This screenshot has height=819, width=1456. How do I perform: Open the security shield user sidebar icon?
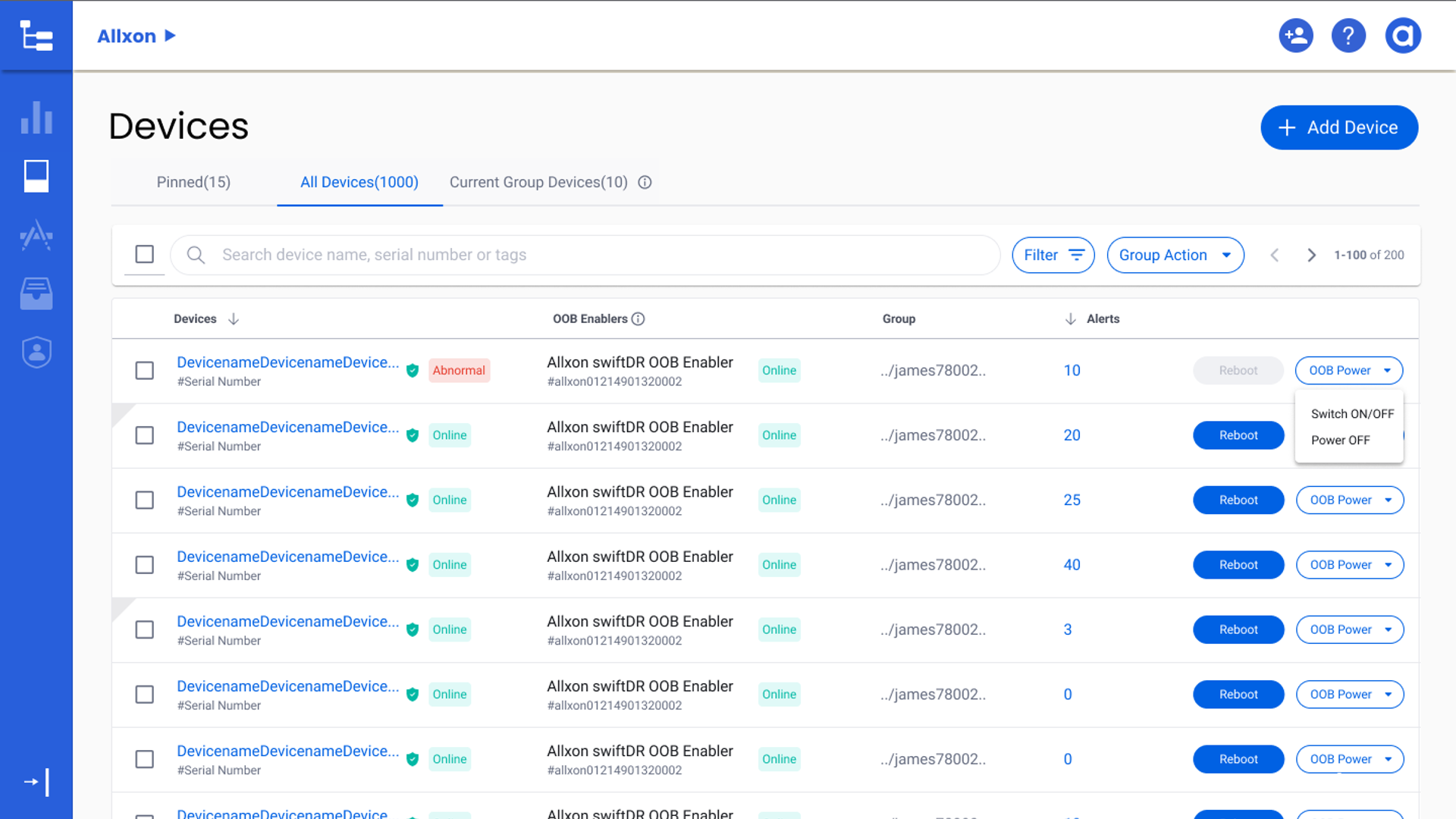[x=36, y=352]
